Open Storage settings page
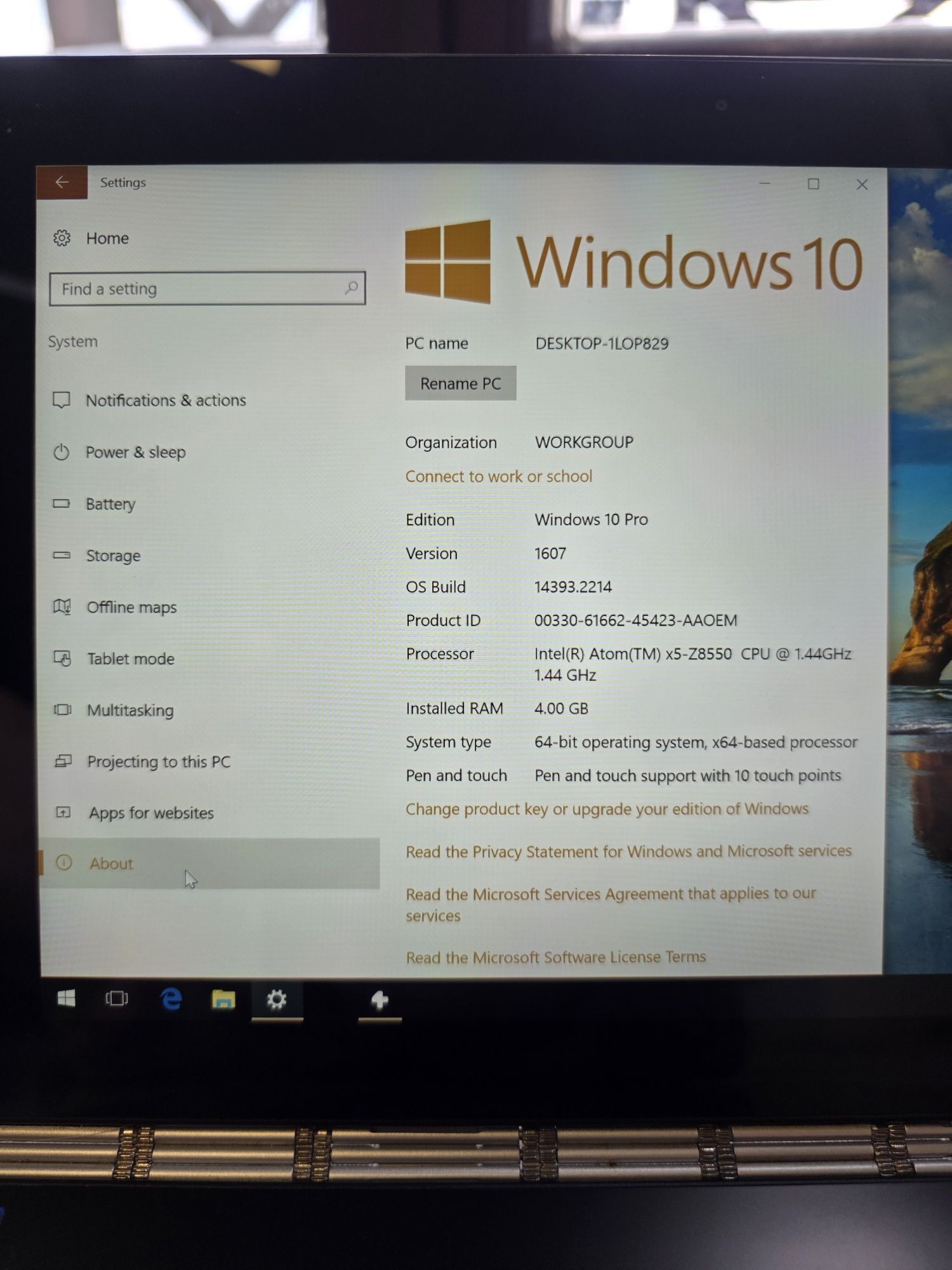The height and width of the screenshot is (1270, 952). click(x=114, y=556)
